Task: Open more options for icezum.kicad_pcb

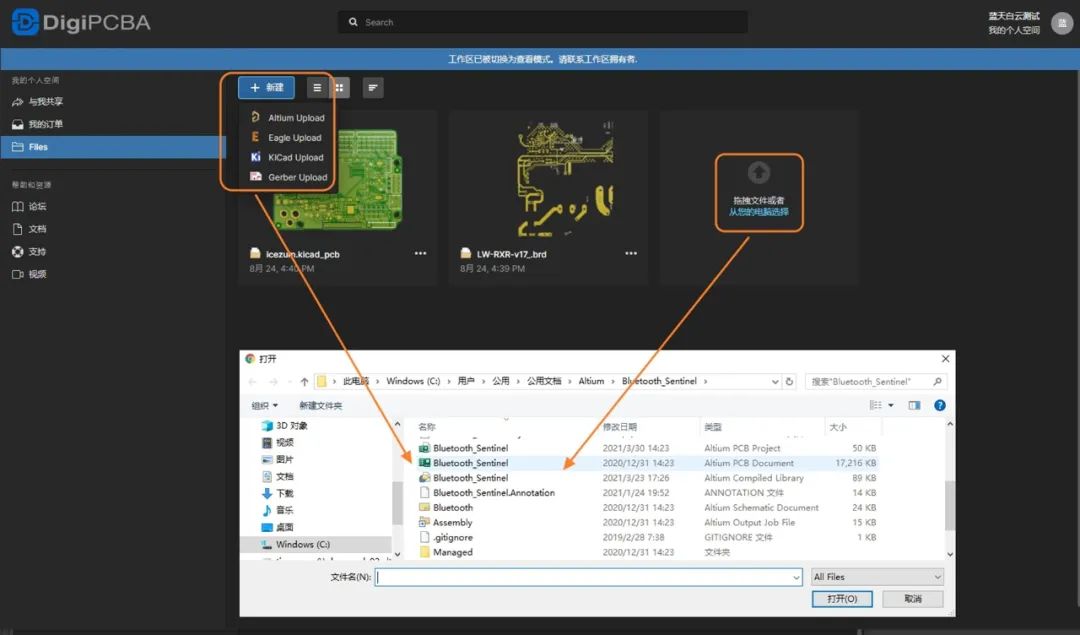Action: [x=420, y=253]
